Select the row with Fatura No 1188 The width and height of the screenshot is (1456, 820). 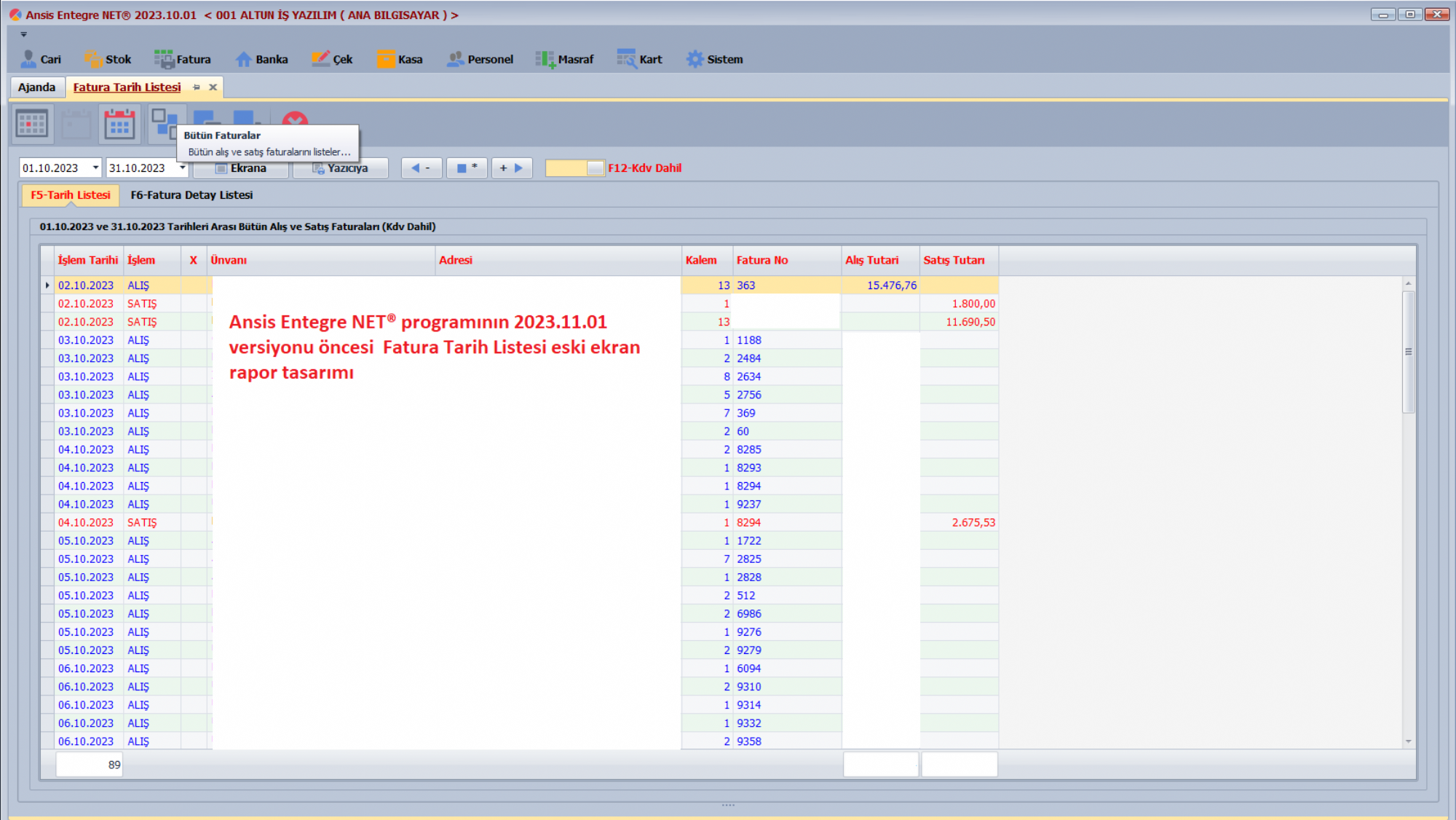(x=519, y=340)
